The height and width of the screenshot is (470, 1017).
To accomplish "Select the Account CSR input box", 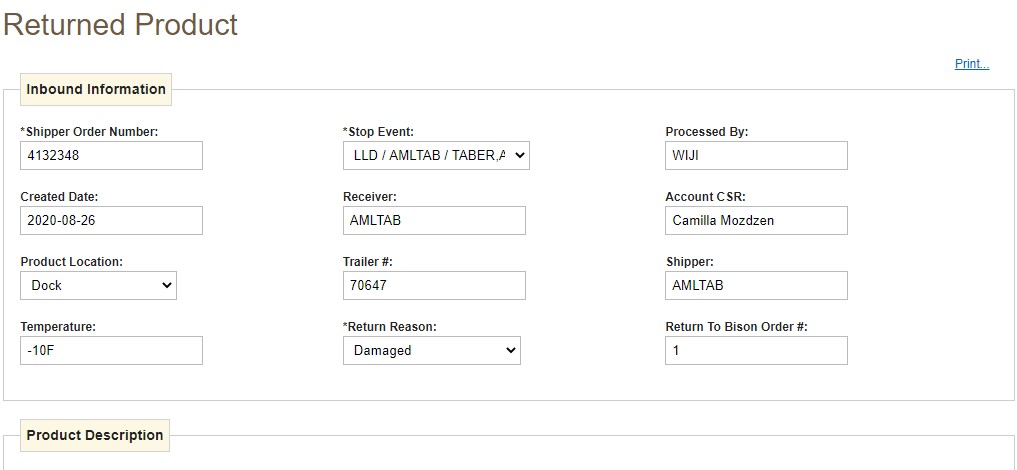I will [x=755, y=220].
